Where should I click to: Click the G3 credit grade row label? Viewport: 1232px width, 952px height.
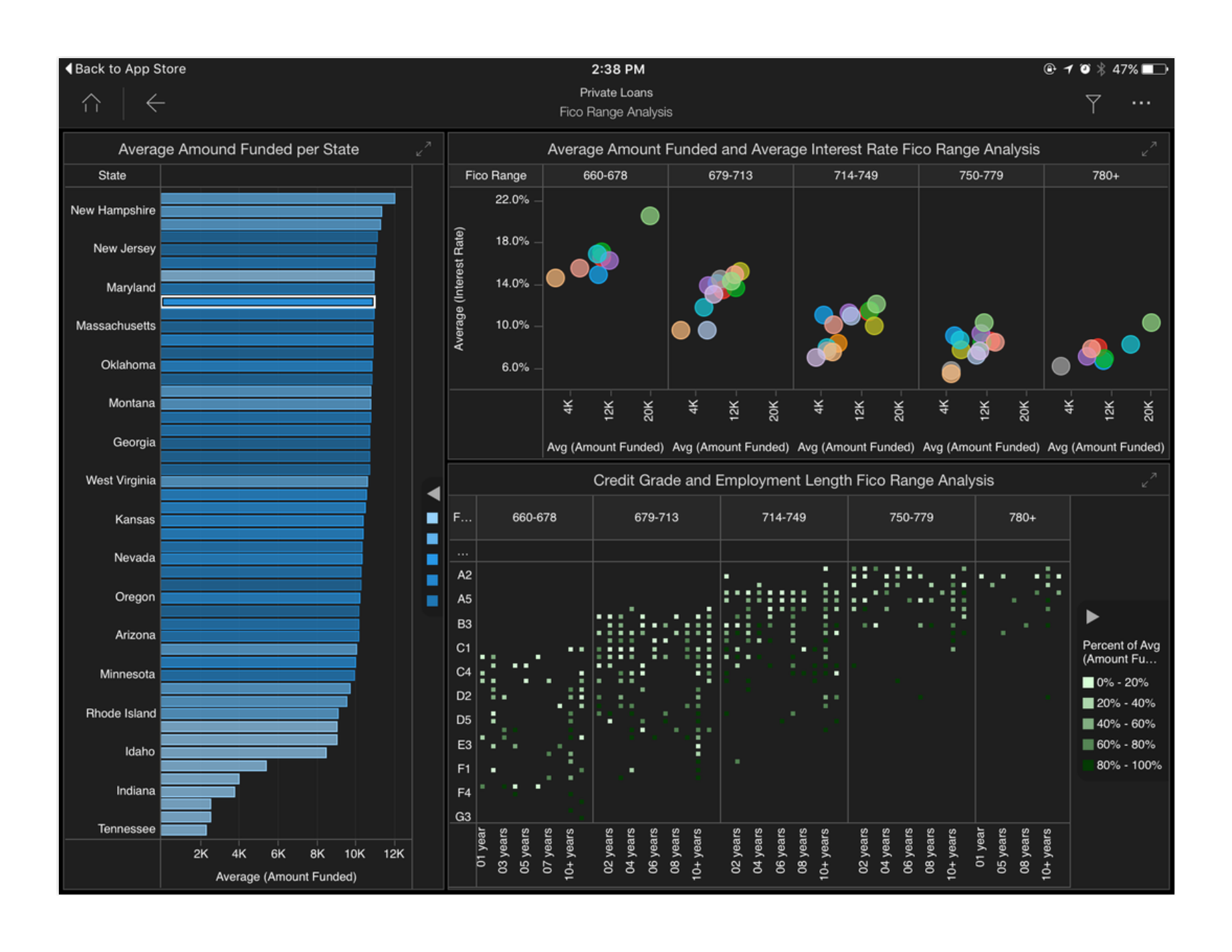point(463,816)
